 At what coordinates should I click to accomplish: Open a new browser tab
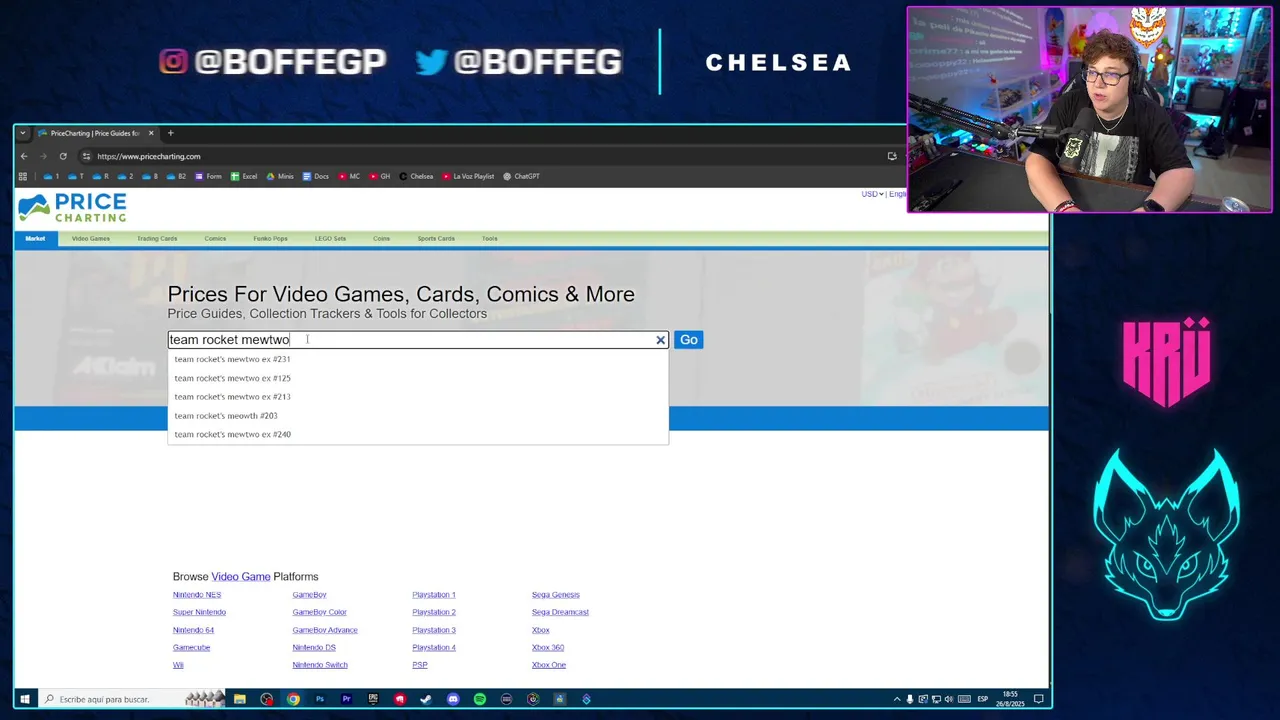170,133
